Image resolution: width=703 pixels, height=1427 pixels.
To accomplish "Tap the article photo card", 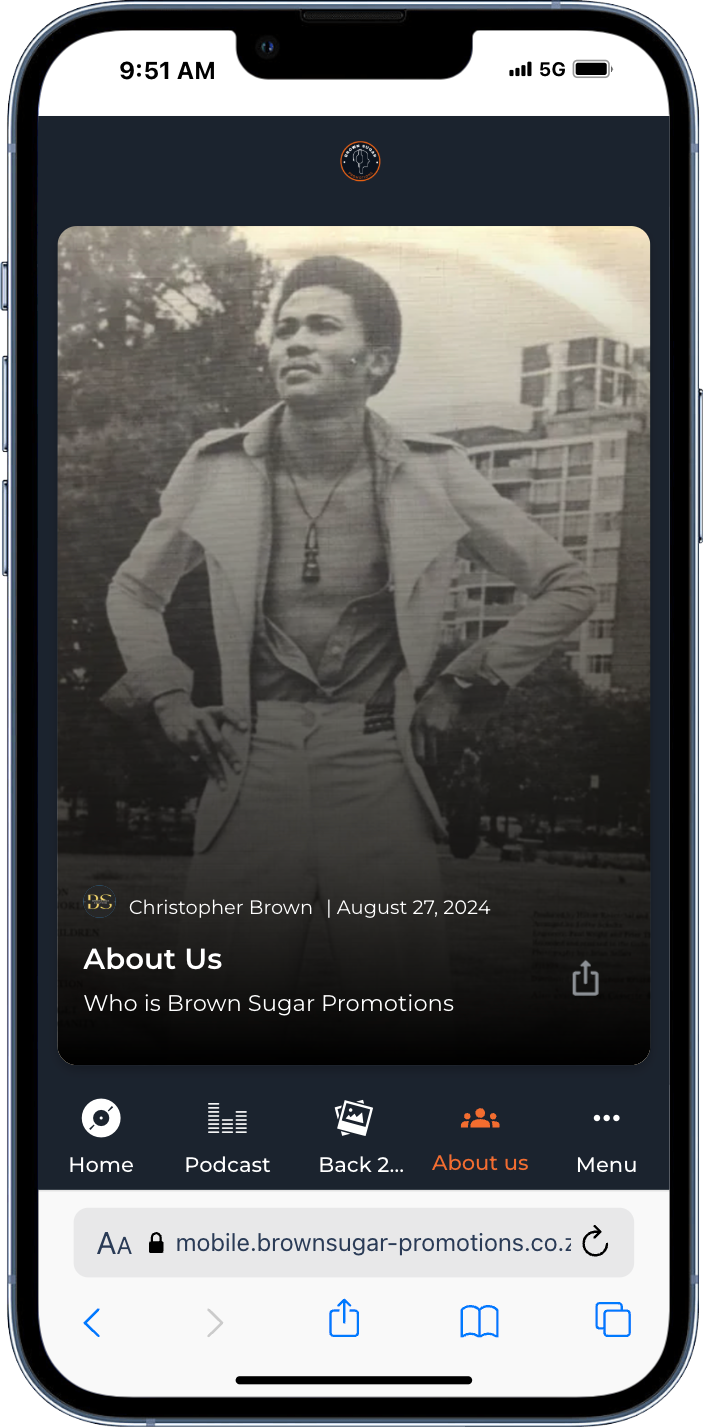I will pyautogui.click(x=354, y=645).
